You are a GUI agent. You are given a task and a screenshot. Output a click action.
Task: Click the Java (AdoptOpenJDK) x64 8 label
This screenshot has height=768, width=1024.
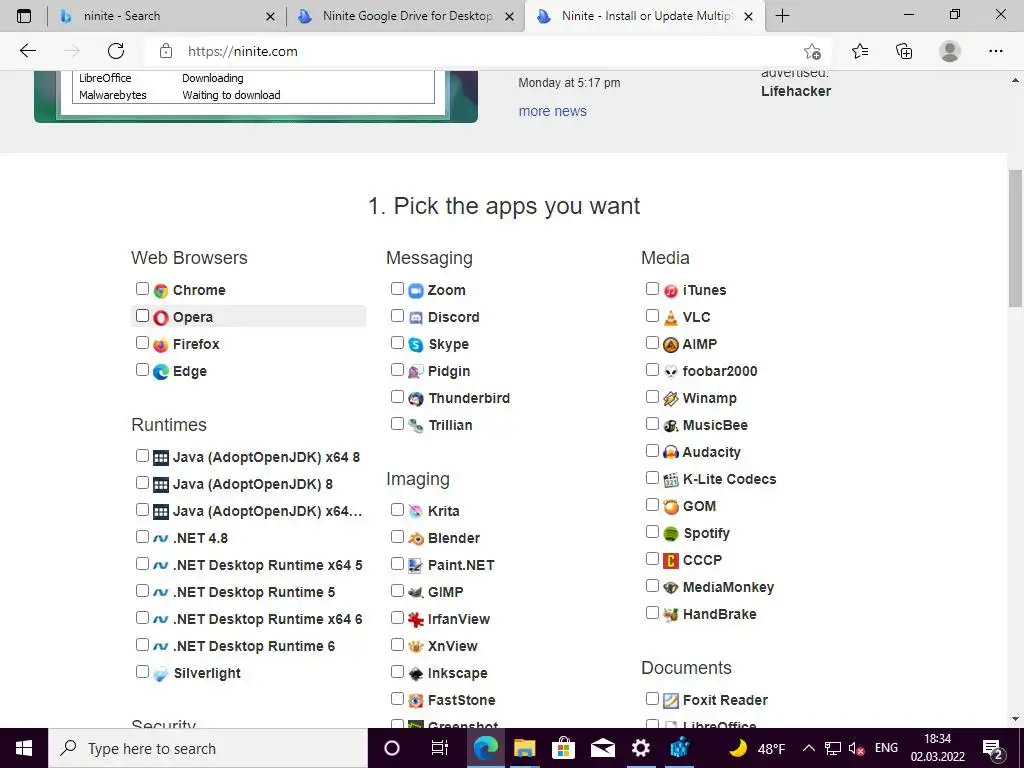266,457
